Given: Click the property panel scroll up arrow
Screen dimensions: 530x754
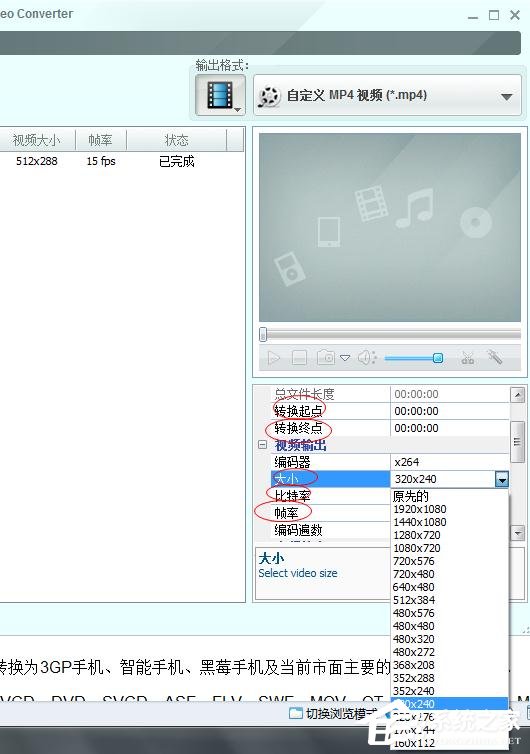Looking at the screenshot, I should click(x=517, y=395).
